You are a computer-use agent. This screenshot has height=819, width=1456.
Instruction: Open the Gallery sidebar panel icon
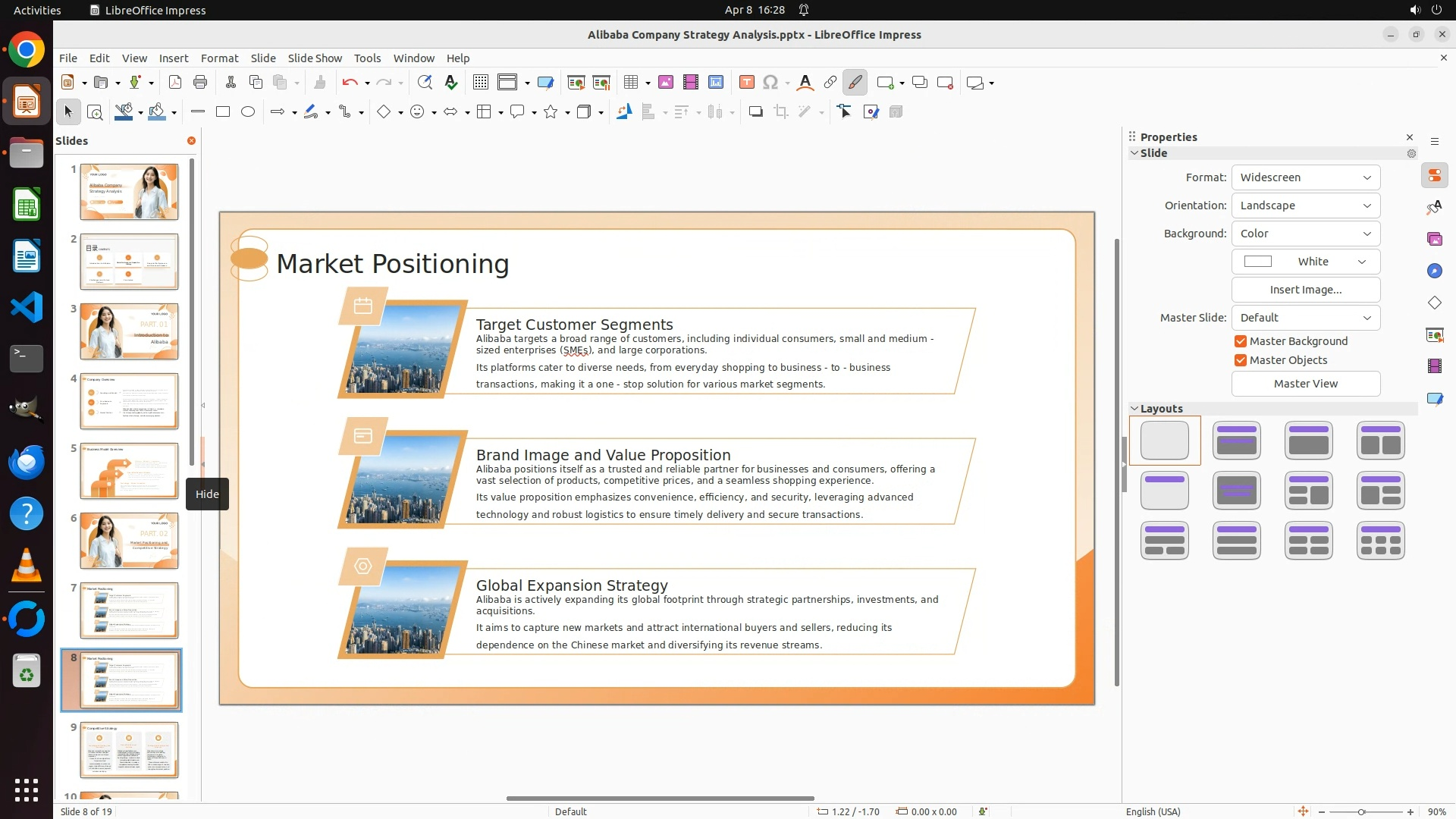(x=1434, y=240)
